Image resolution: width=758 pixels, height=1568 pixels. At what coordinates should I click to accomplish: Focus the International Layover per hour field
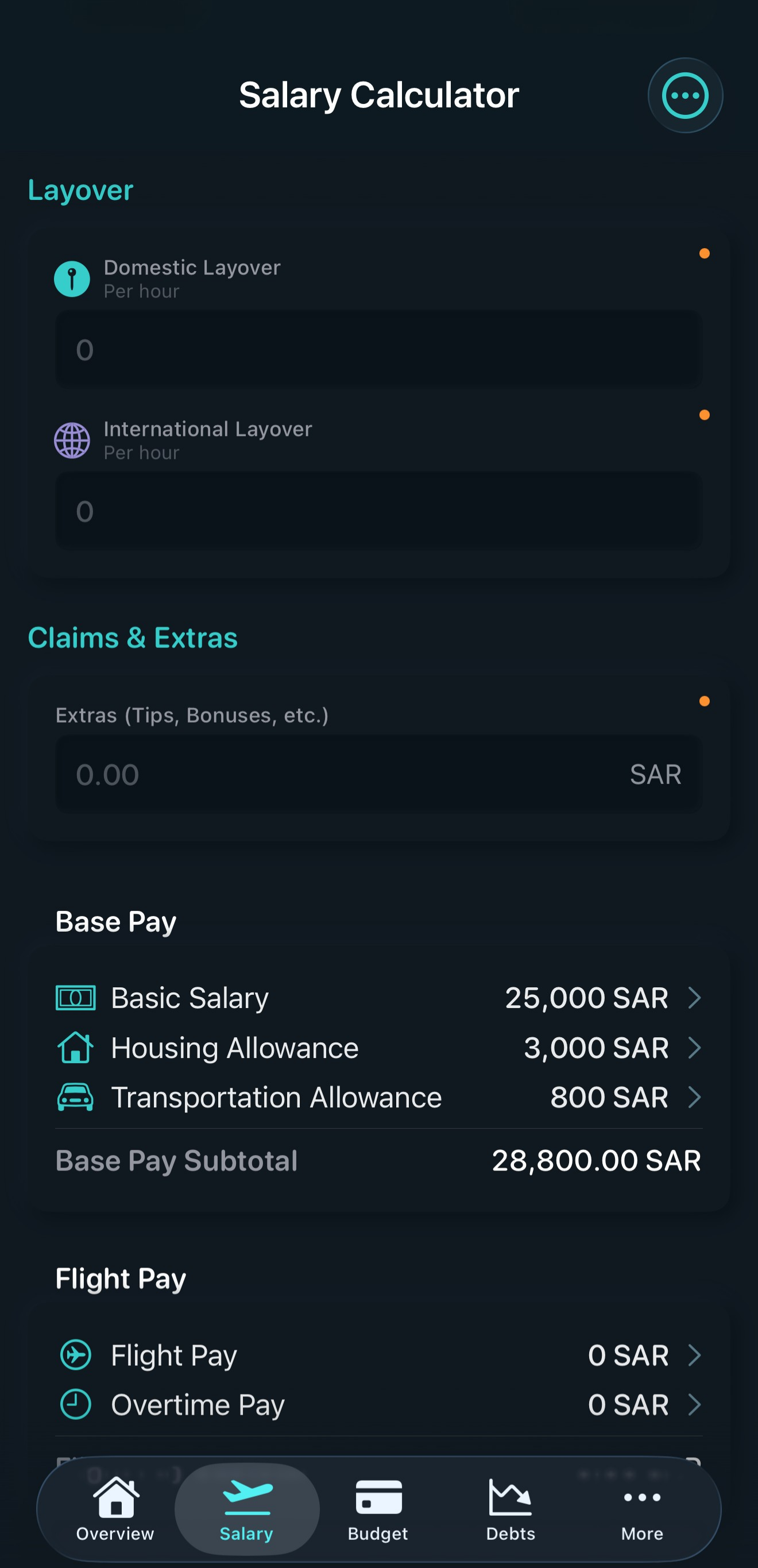[378, 511]
